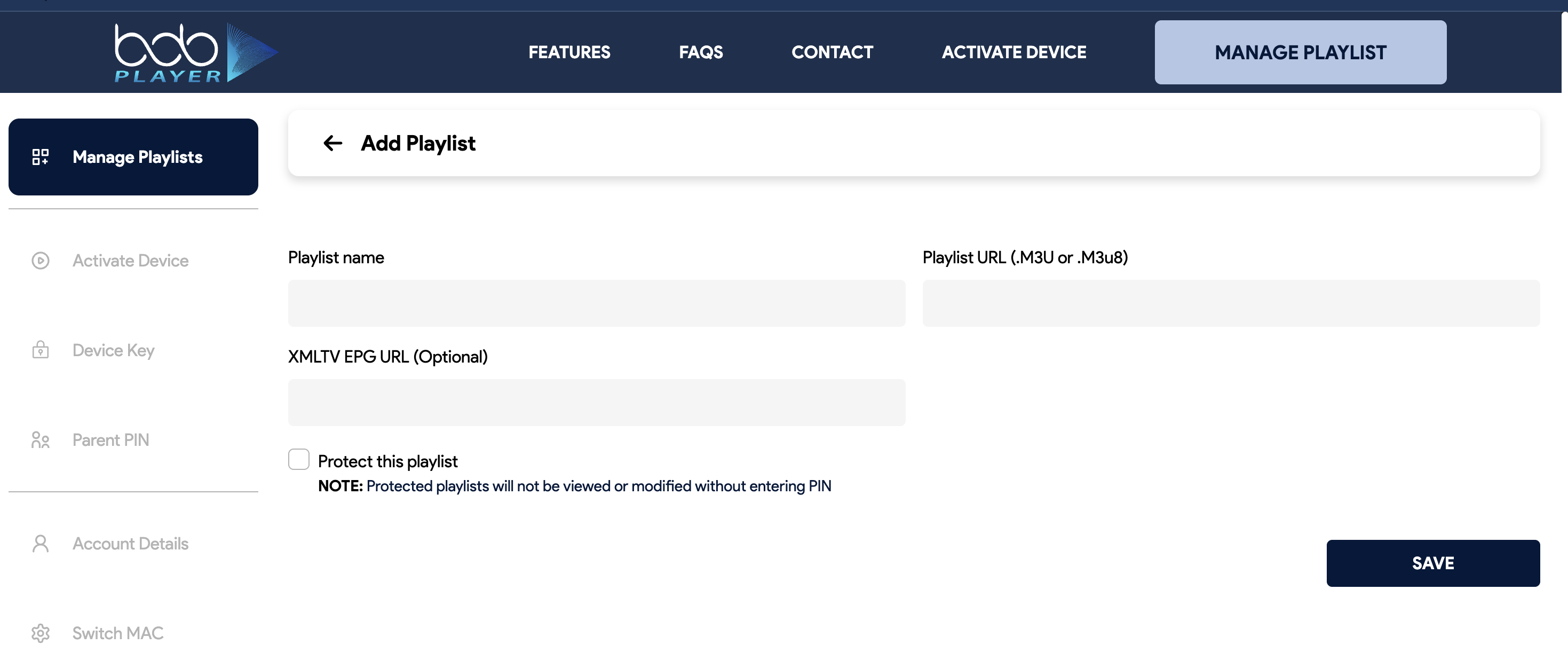Image resolution: width=1568 pixels, height=660 pixels.
Task: Click the Account Details person icon
Action: pos(40,543)
